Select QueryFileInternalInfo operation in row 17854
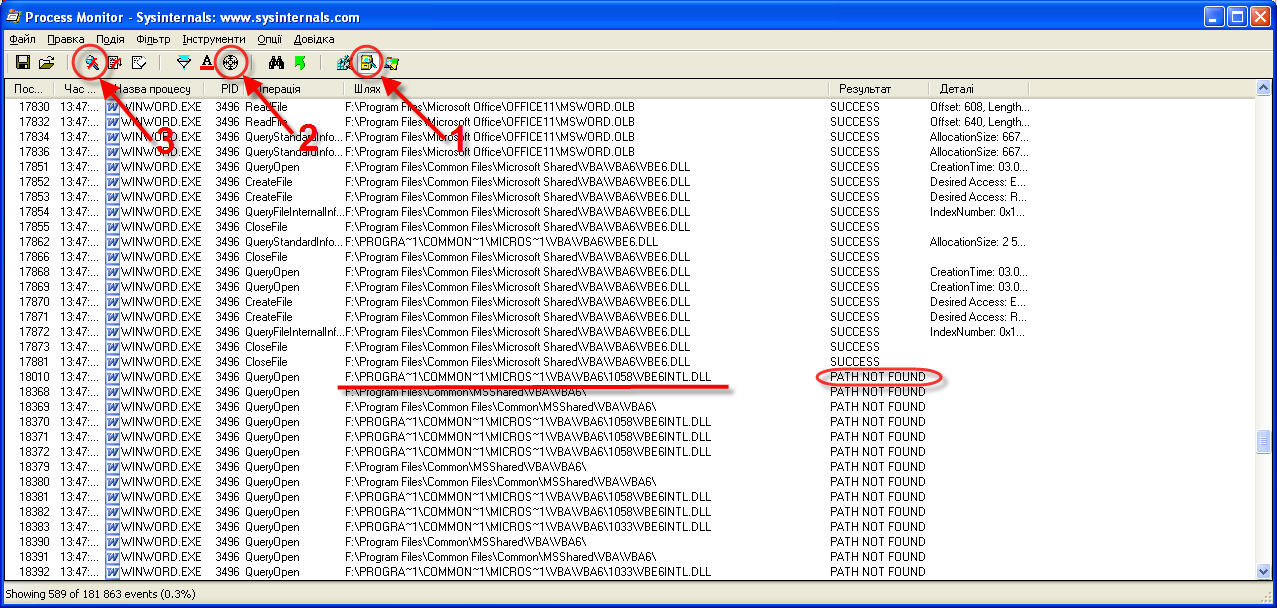 coord(294,212)
